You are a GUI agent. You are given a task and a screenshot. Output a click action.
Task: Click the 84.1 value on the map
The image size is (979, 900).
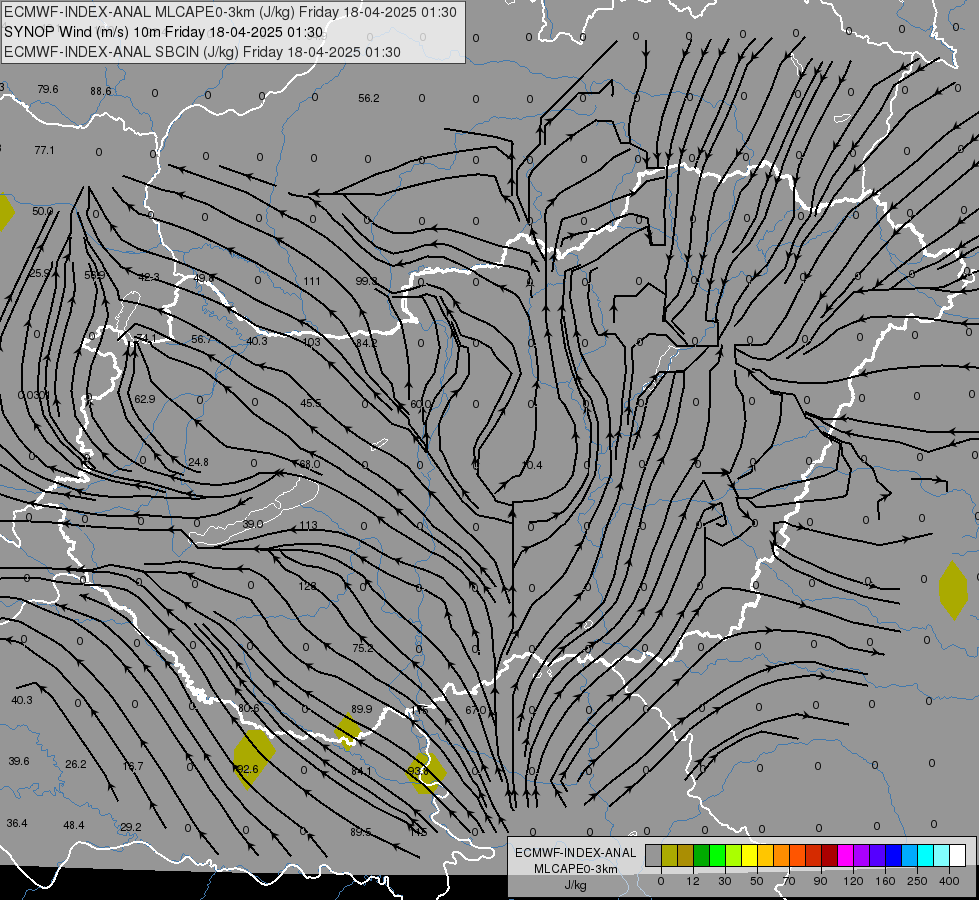[361, 771]
